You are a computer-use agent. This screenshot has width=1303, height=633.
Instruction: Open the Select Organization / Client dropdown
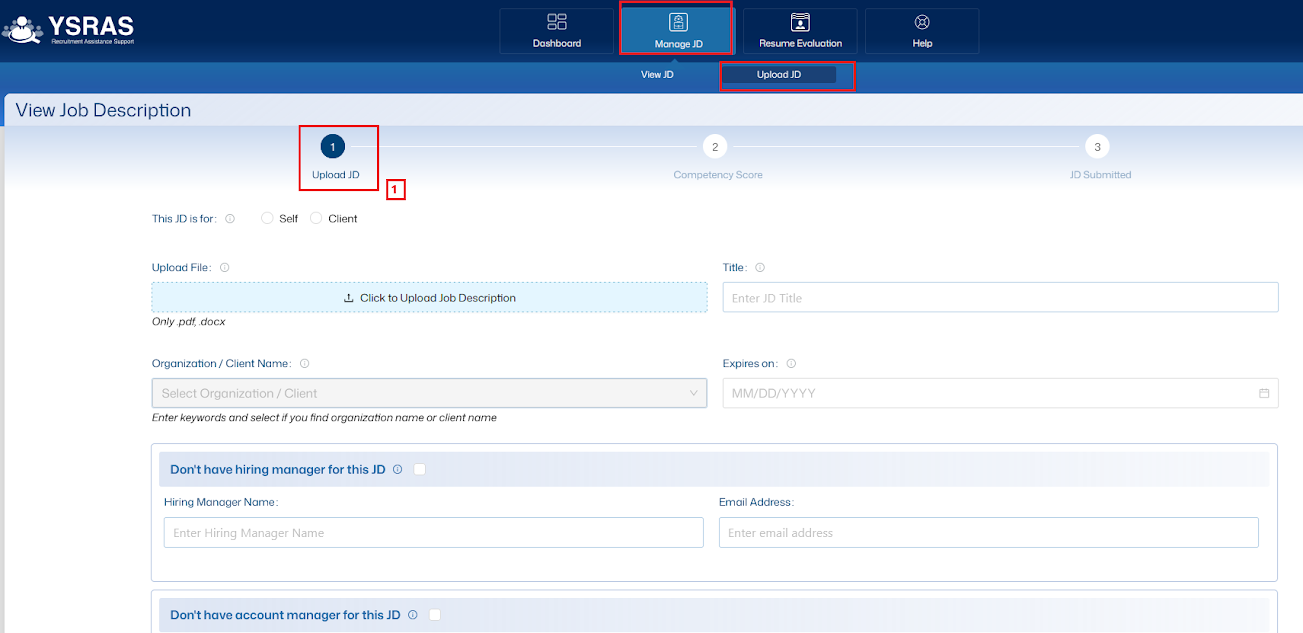point(428,393)
